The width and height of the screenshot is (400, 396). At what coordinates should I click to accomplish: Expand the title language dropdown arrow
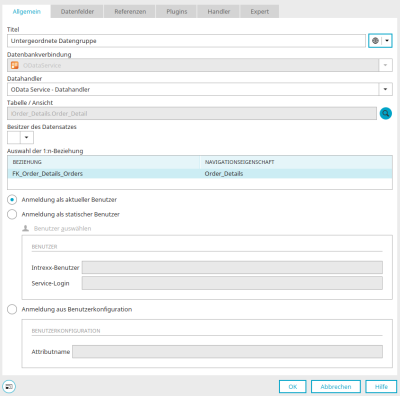387,41
